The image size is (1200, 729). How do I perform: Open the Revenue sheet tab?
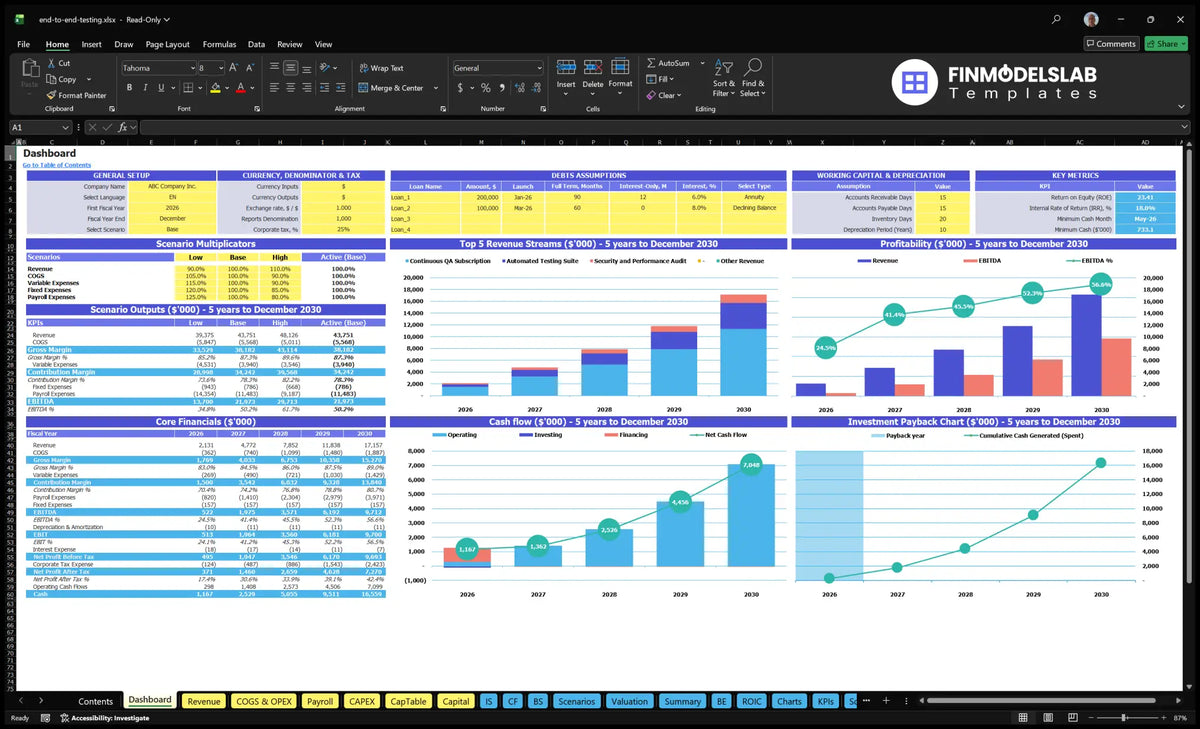[204, 701]
